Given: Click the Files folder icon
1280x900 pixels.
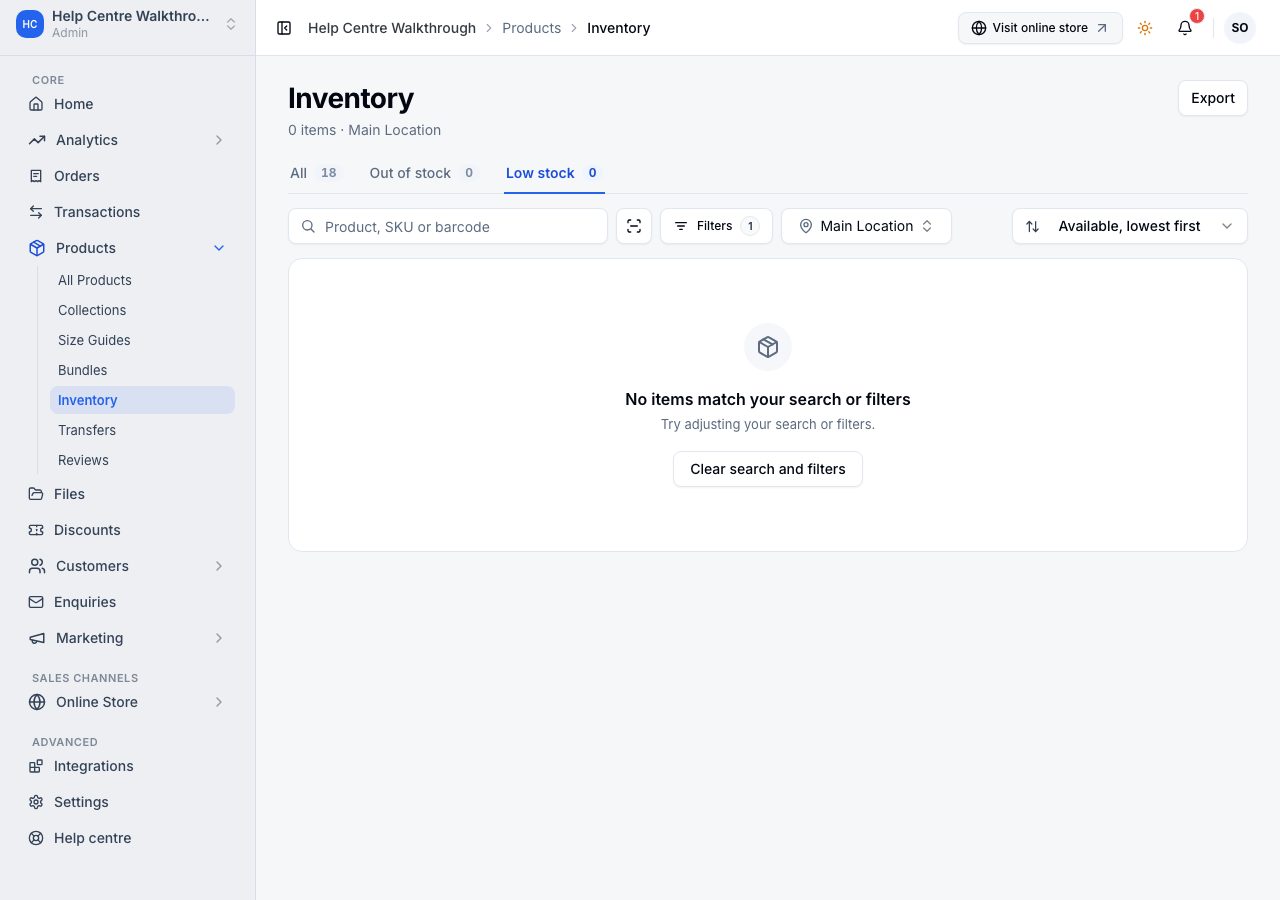Looking at the screenshot, I should point(36,494).
